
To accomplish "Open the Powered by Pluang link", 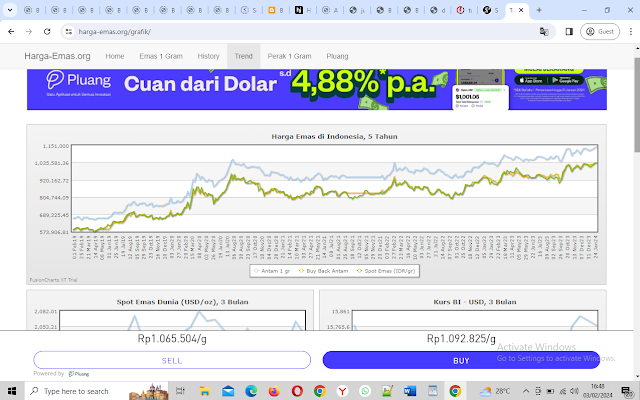I will click(61, 373).
